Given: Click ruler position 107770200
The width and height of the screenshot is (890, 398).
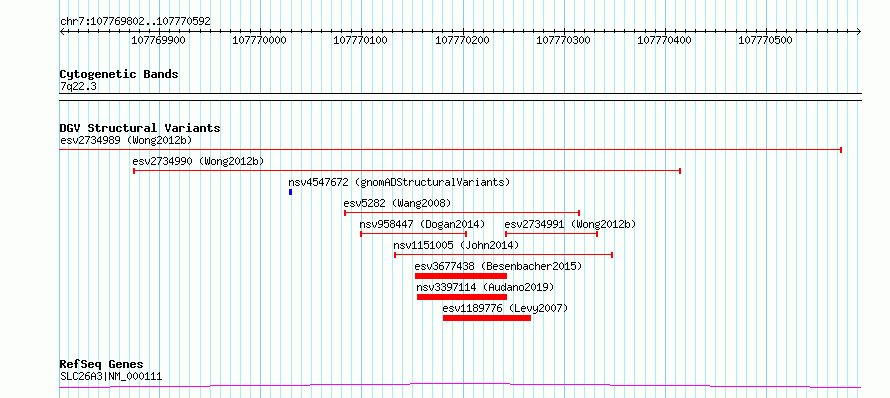Looking at the screenshot, I should point(462,40).
